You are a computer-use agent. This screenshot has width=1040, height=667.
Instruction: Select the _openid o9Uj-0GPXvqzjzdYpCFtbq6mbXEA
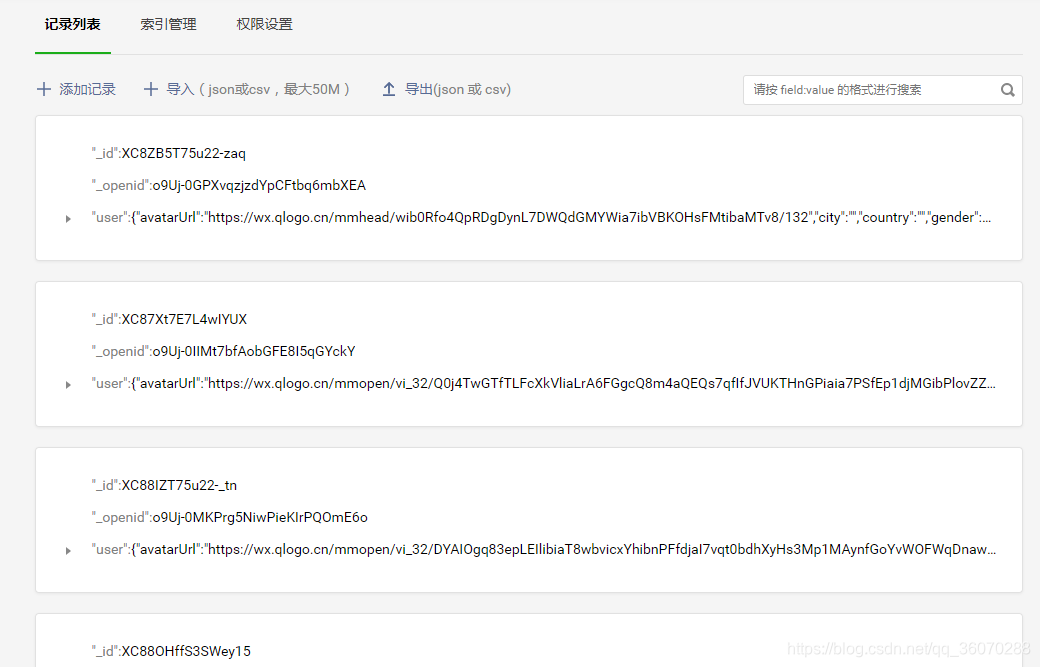pos(259,185)
